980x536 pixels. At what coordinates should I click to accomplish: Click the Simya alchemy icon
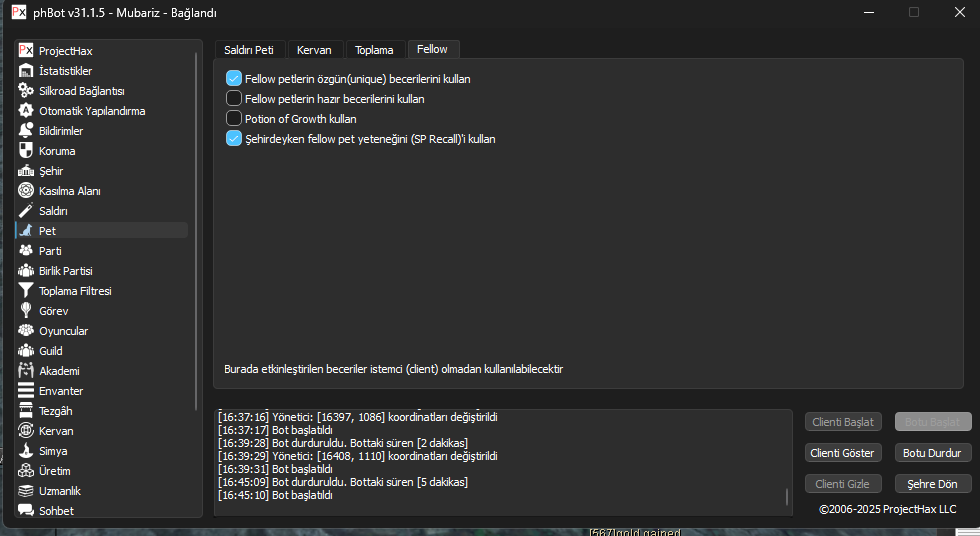tap(26, 451)
